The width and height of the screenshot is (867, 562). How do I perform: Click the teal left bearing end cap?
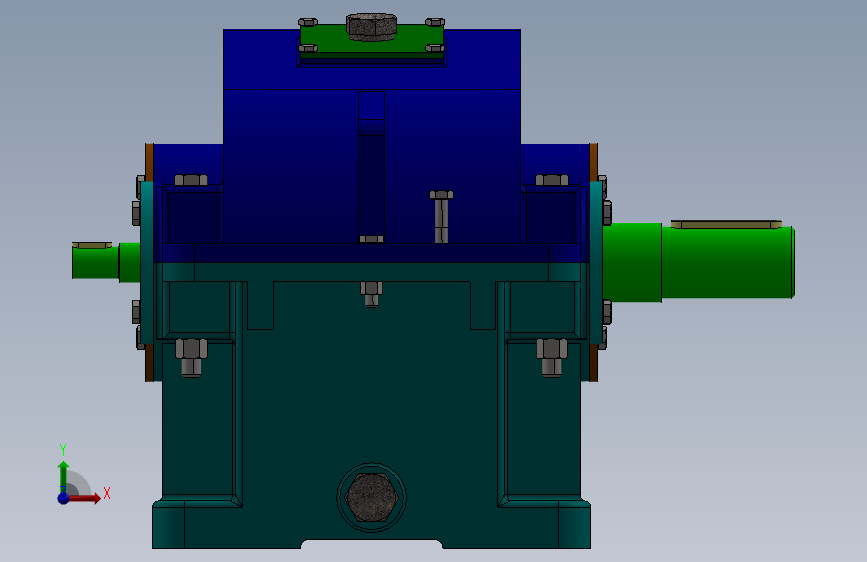click(x=147, y=263)
